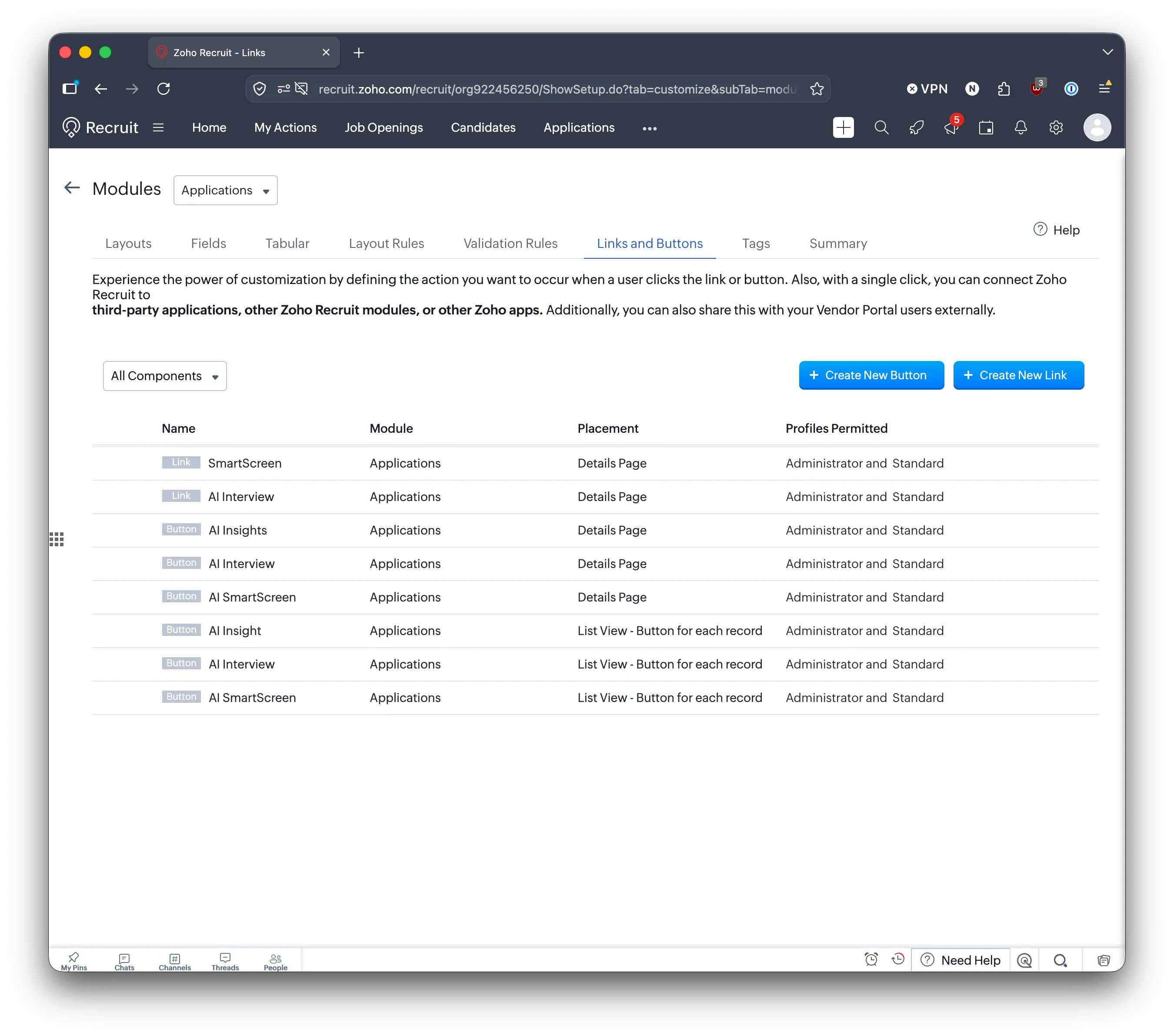
Task: Open announcements megaphone with badge 5
Action: pyautogui.click(x=952, y=127)
